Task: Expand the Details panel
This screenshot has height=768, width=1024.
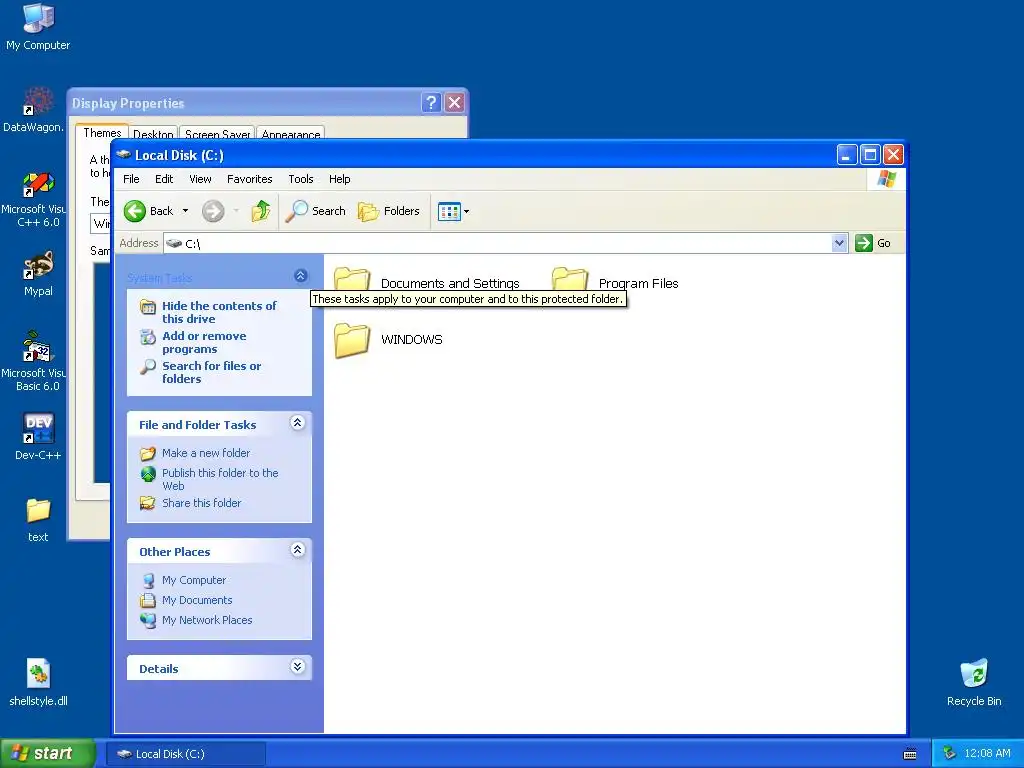Action: coord(297,667)
